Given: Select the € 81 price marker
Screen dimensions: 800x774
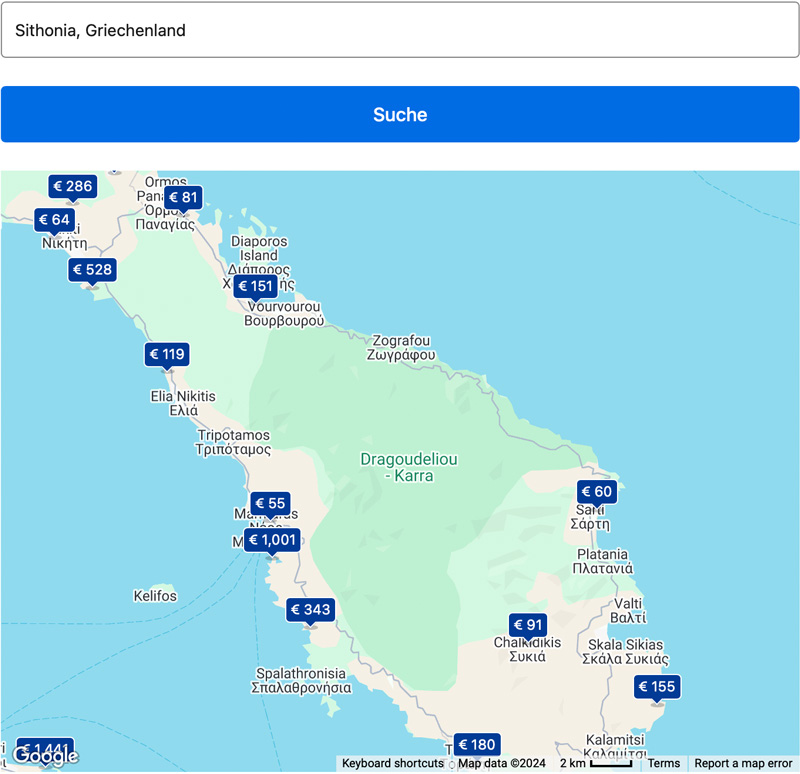Looking at the screenshot, I should tap(183, 197).
